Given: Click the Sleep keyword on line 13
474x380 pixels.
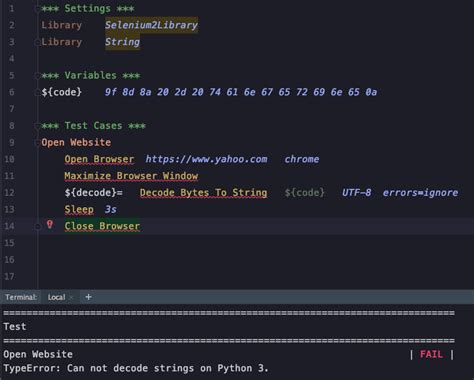Looking at the screenshot, I should point(79,209).
